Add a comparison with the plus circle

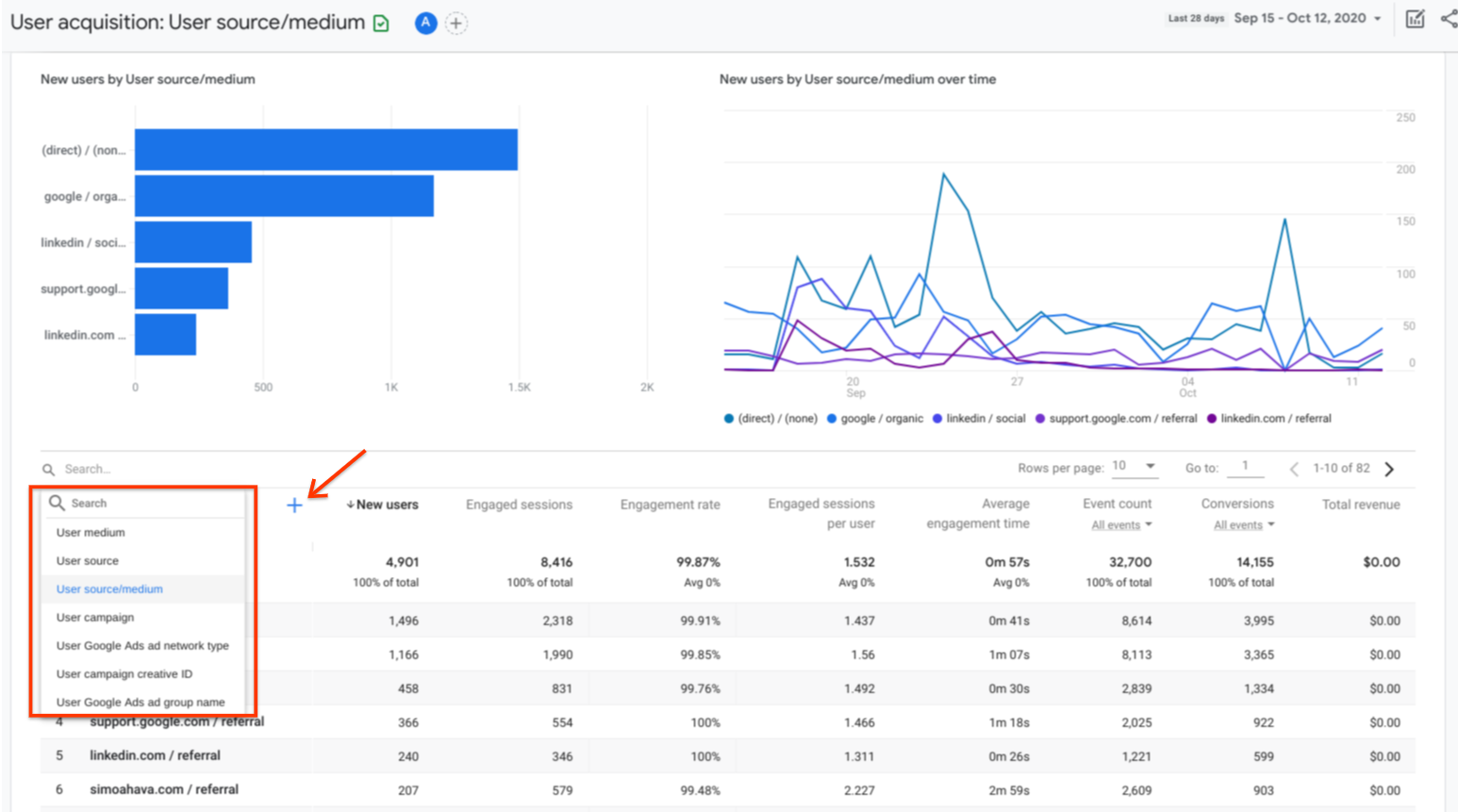[x=456, y=23]
